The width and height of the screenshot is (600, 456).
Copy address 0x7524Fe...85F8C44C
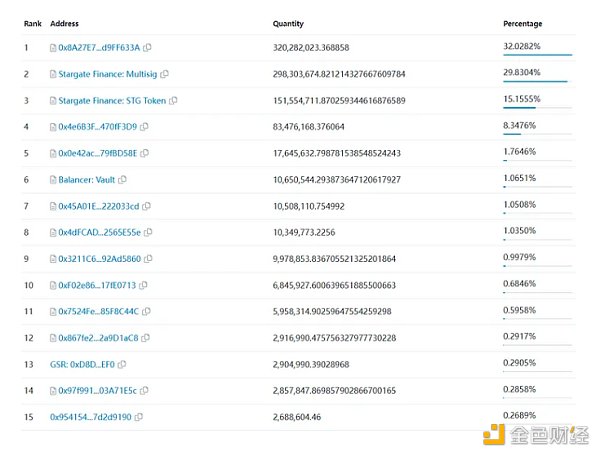[x=146, y=311]
